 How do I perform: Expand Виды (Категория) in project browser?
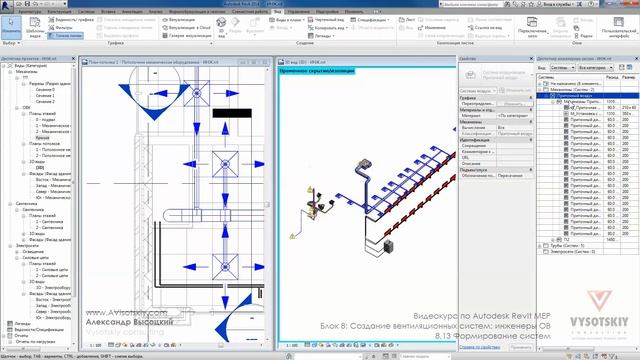click(x=4, y=66)
